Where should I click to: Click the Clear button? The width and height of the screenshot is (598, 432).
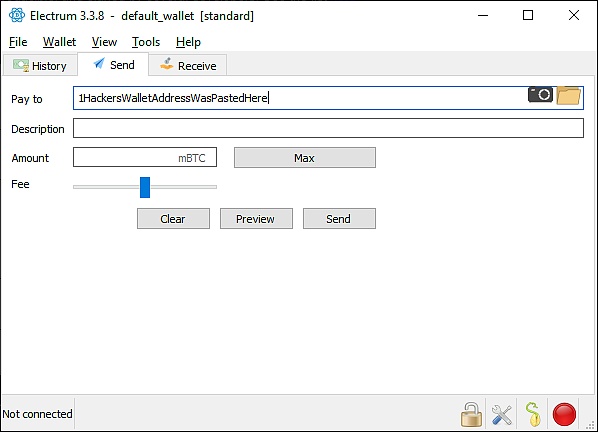[174, 218]
